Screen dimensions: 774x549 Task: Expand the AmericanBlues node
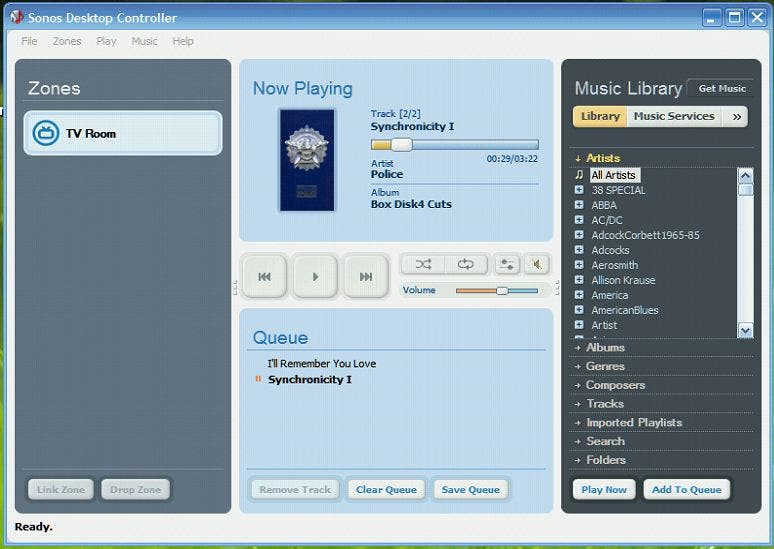pos(580,310)
